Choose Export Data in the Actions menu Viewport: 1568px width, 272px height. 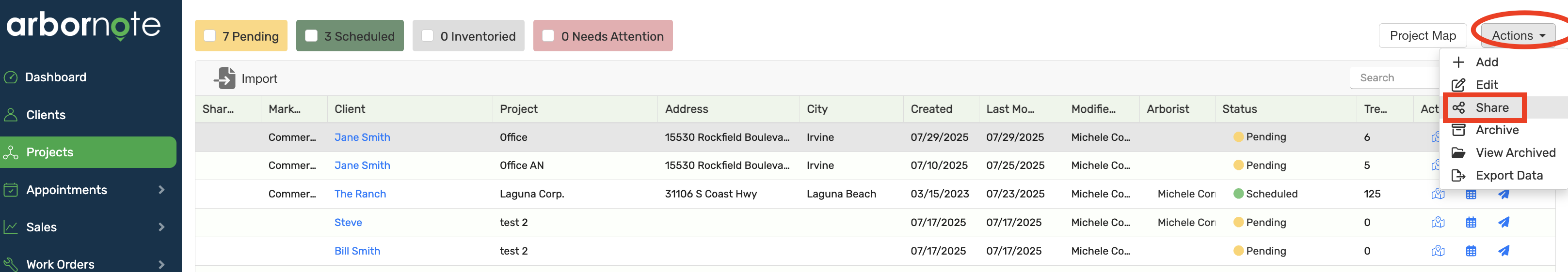(1508, 176)
